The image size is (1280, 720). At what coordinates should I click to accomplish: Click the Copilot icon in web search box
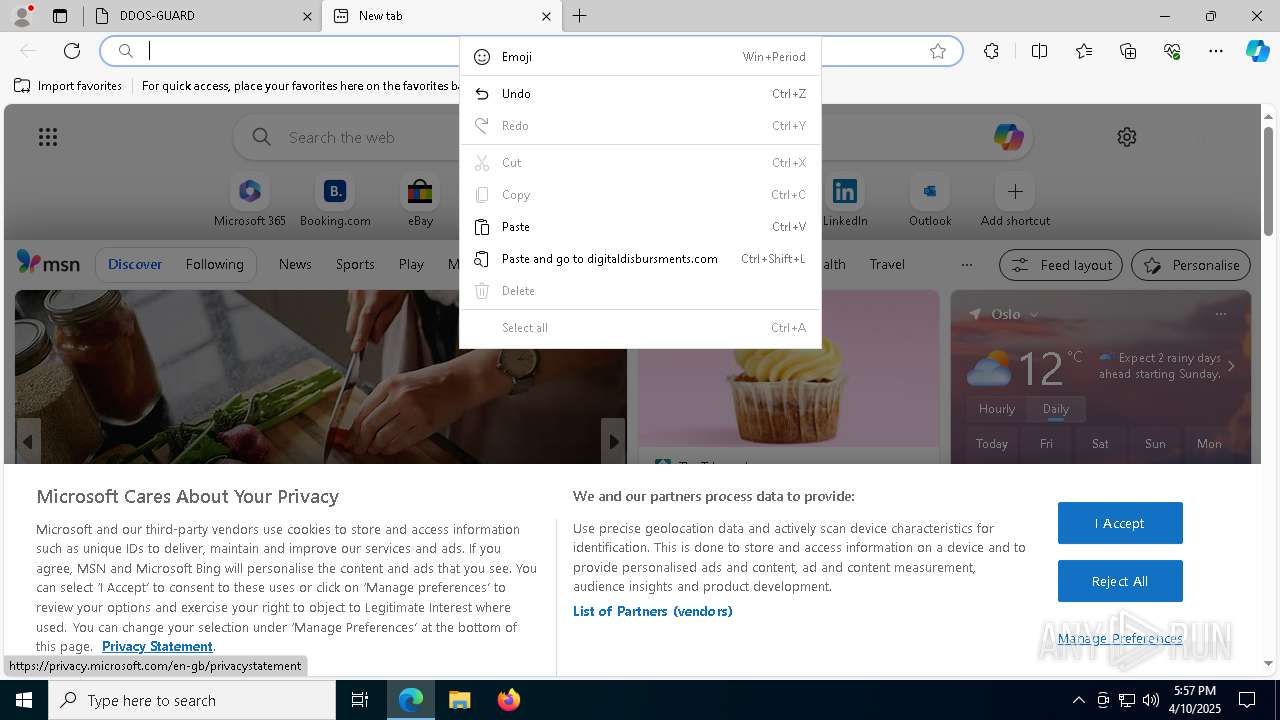pyautogui.click(x=1008, y=137)
